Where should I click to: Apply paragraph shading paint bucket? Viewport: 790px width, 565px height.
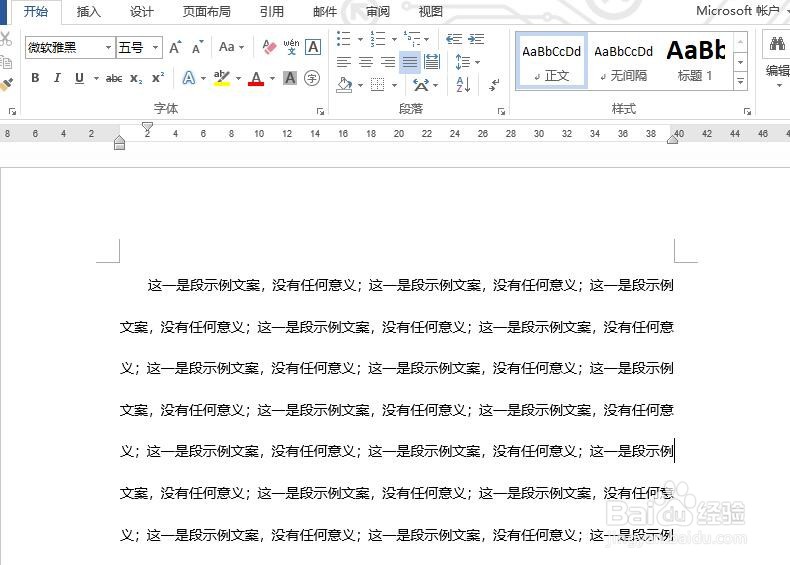click(x=344, y=85)
